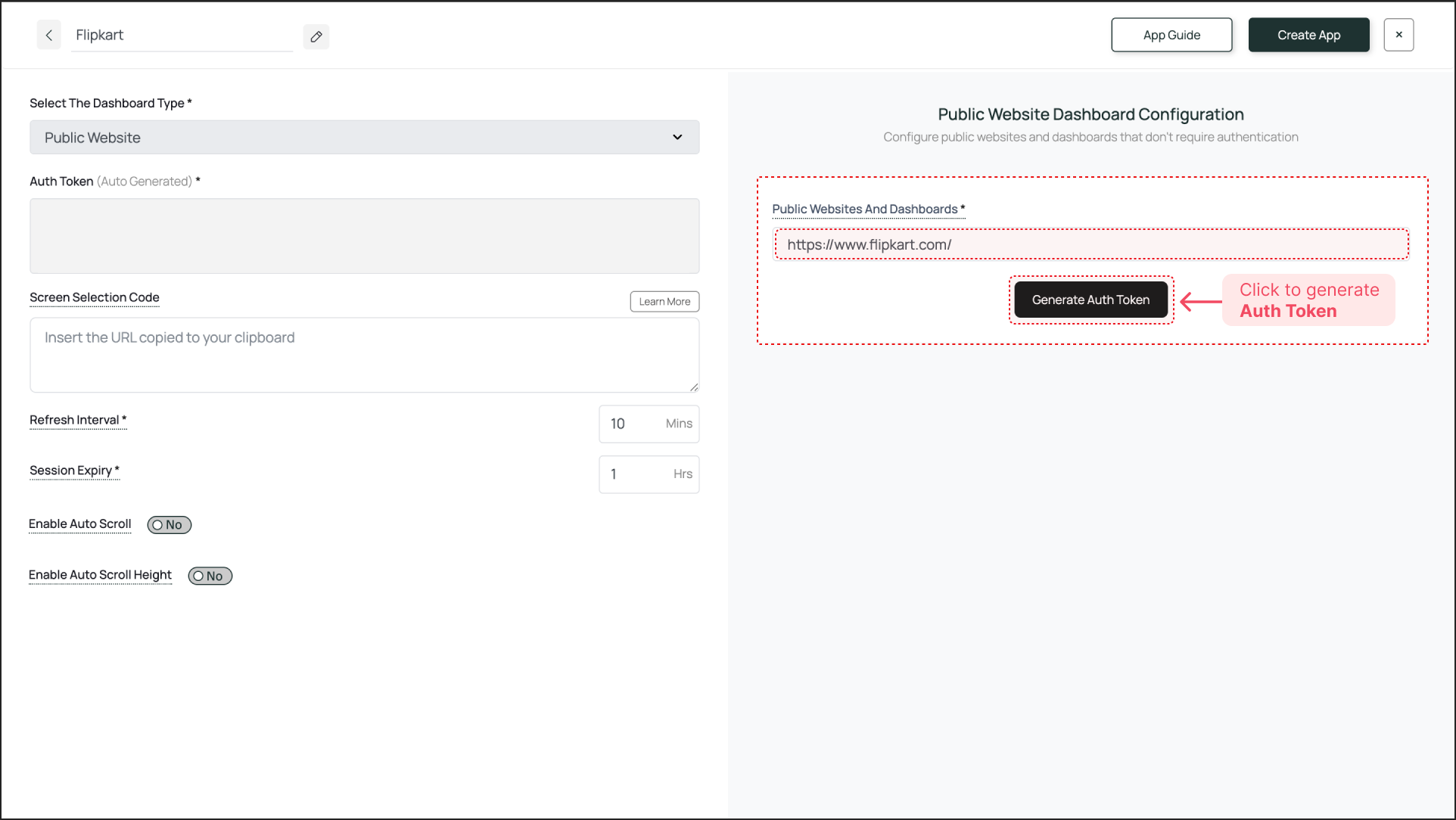Click the flipkart.com URL input field

pos(1090,245)
